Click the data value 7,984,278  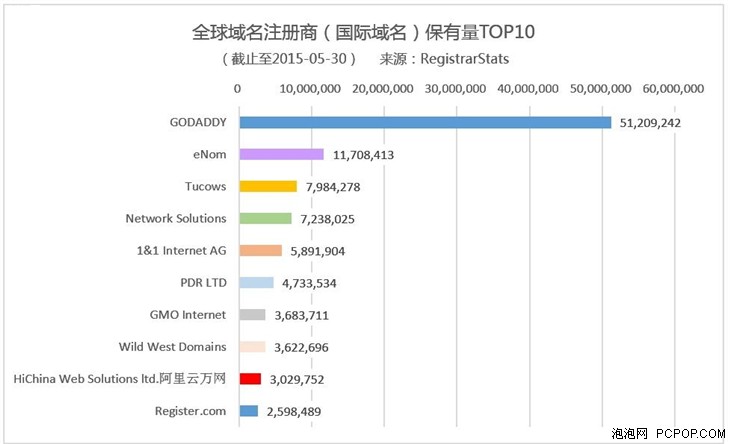click(x=333, y=187)
